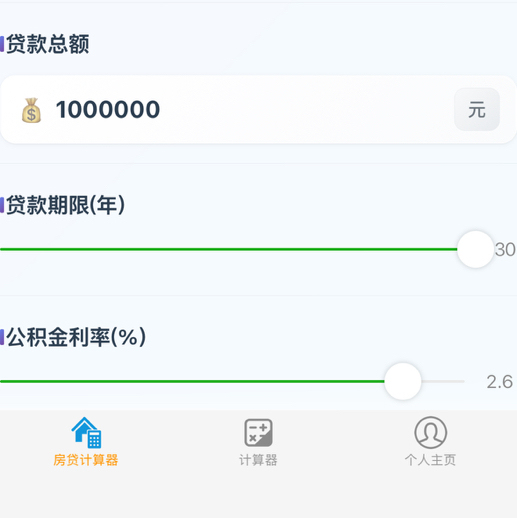Image resolution: width=517 pixels, height=518 pixels.
Task: Click the green track of 贷款期限 slider
Action: tap(229, 249)
